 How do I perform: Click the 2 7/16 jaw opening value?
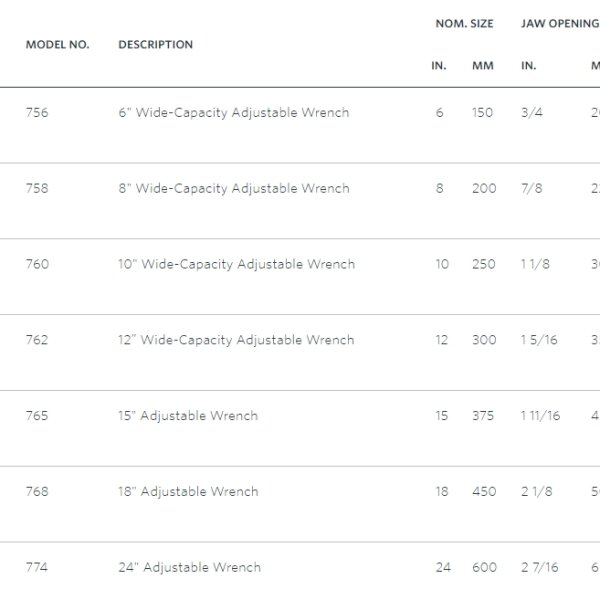540,568
